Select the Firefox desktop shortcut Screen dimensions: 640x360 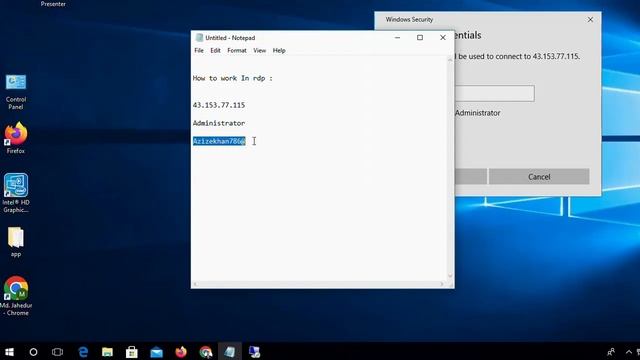point(16,138)
